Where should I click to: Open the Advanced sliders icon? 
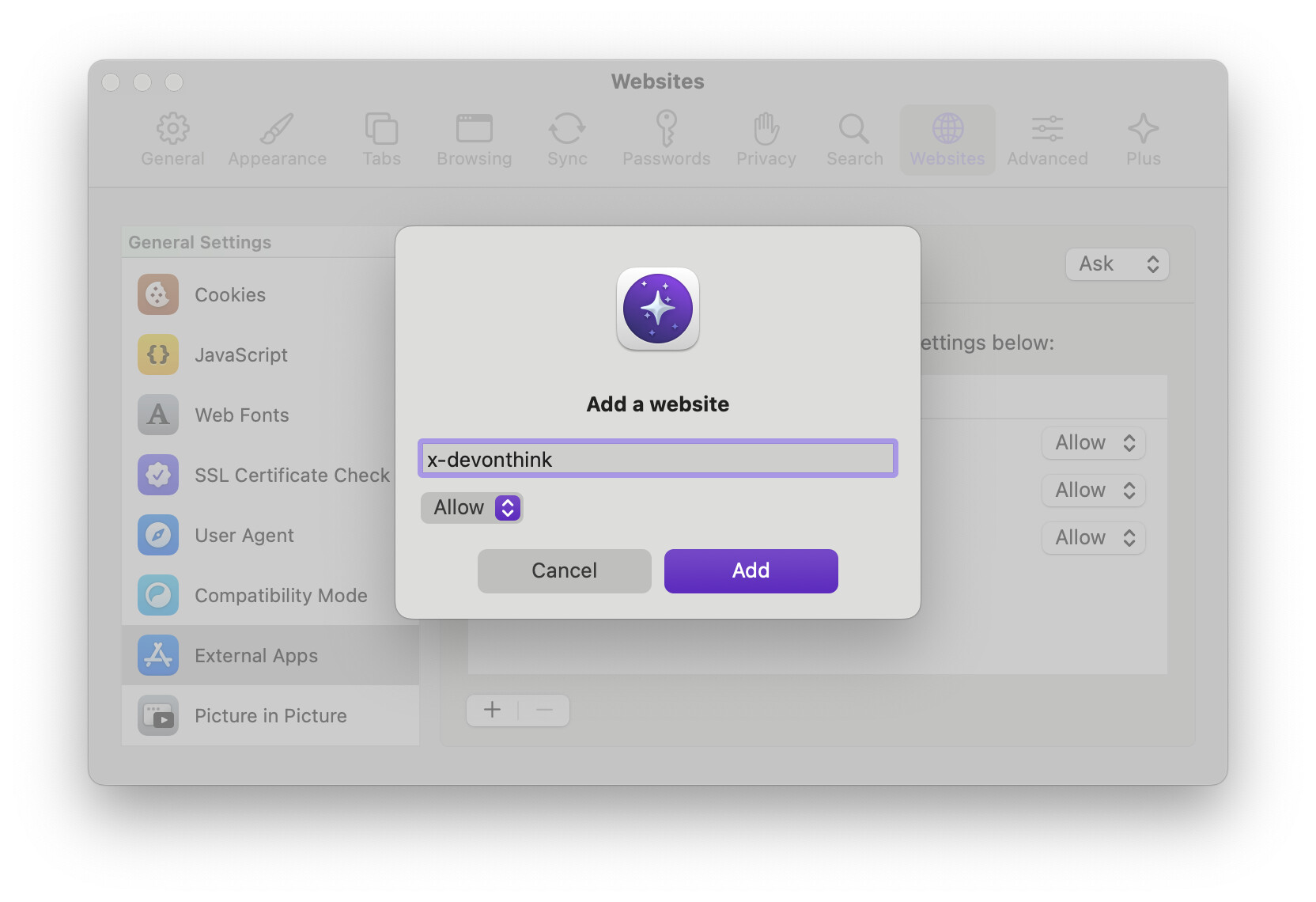point(1047,128)
